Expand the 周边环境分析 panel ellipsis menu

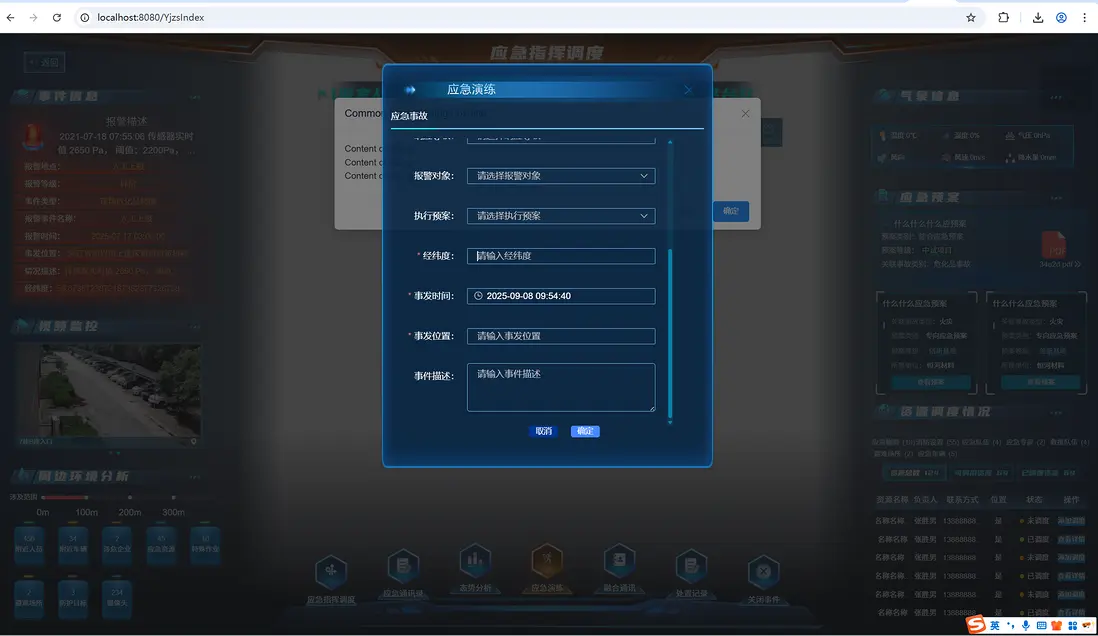pos(195,477)
